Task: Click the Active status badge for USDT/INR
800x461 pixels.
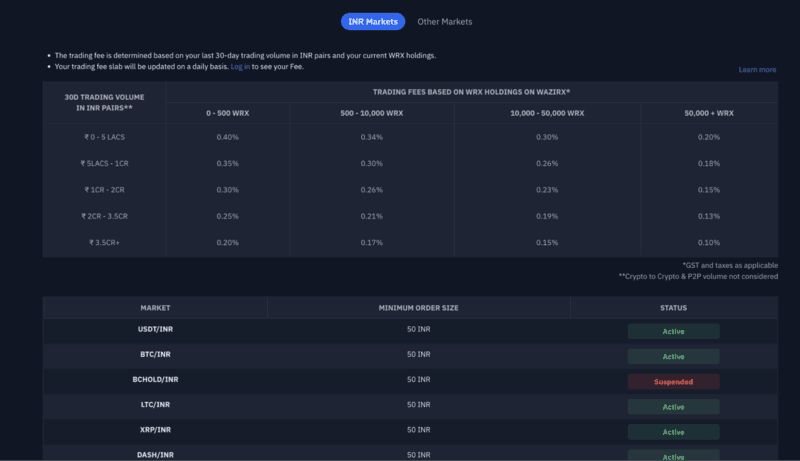Action: coord(673,331)
